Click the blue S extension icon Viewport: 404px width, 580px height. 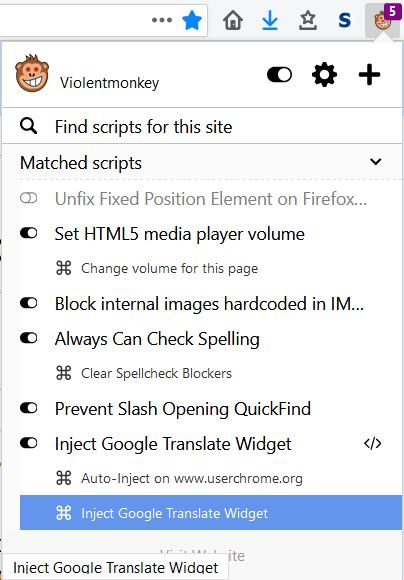click(344, 20)
